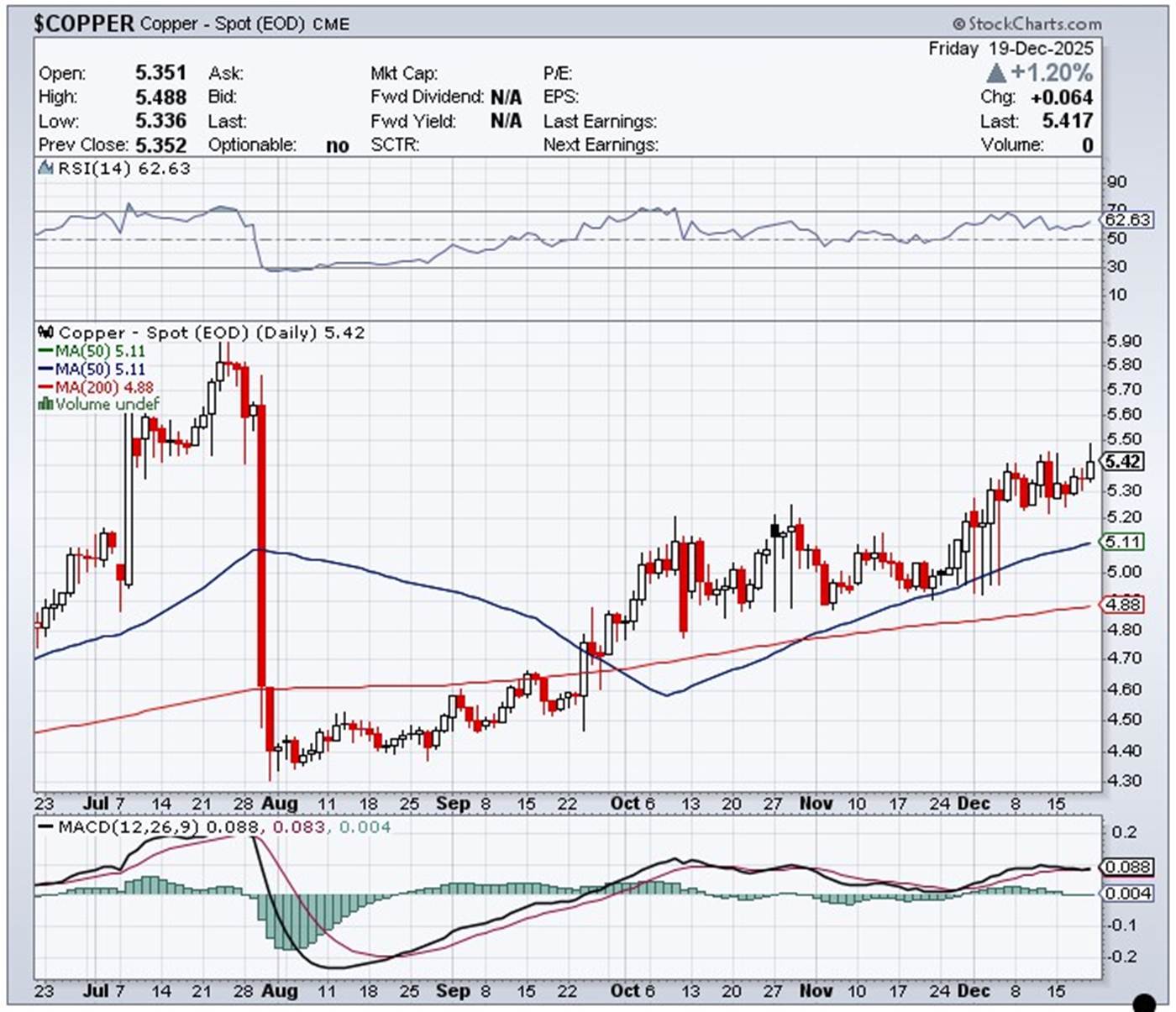
Task: Click the RSI(14) indicator icon
Action: pos(46,169)
